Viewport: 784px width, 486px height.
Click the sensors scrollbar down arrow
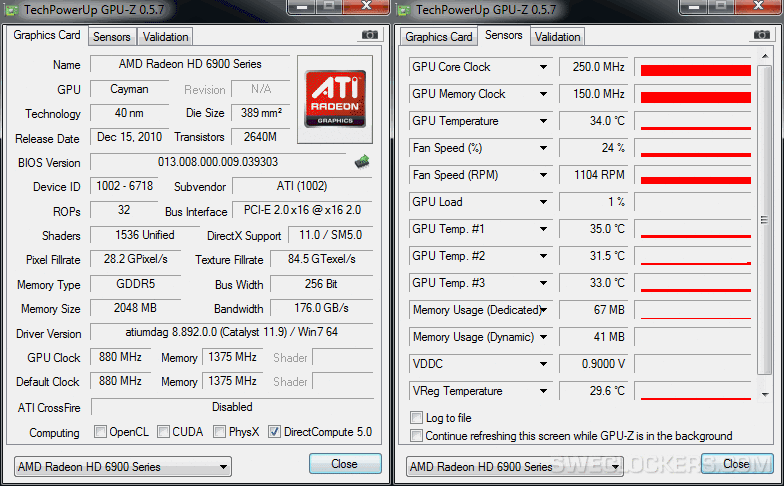click(764, 394)
